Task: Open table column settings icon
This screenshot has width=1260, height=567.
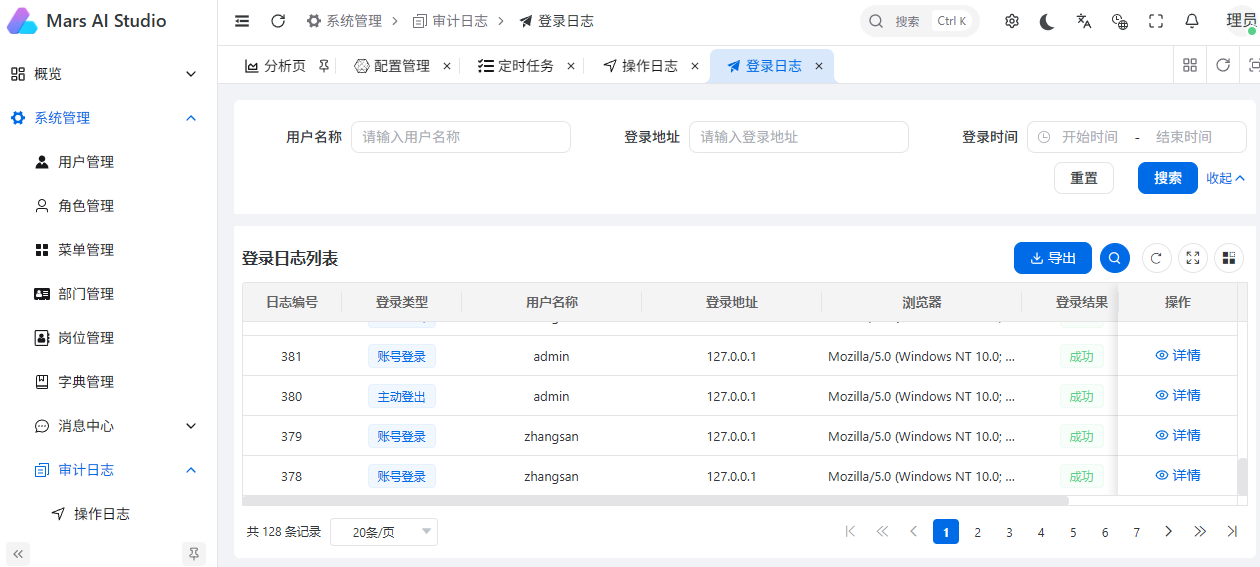Action: [x=1229, y=258]
